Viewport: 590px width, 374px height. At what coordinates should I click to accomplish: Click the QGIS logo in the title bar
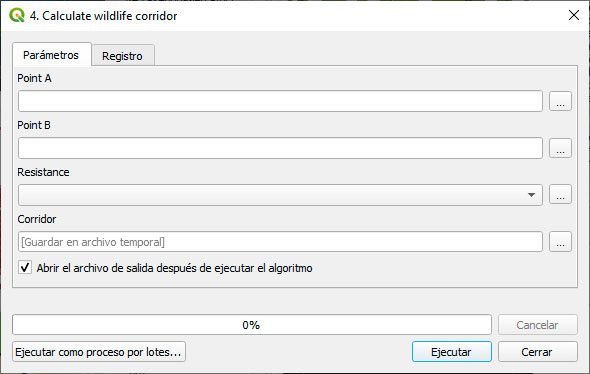(17, 15)
